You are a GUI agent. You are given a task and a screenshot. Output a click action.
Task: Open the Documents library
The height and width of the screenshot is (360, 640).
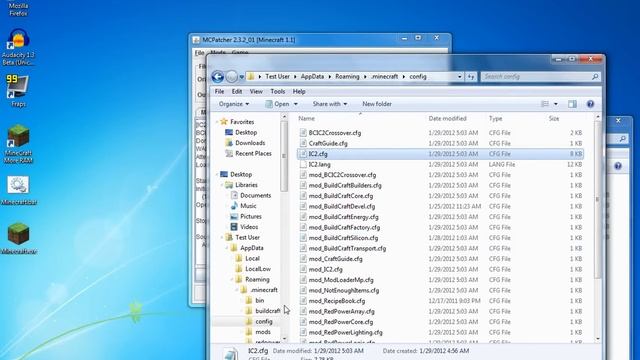click(x=256, y=196)
